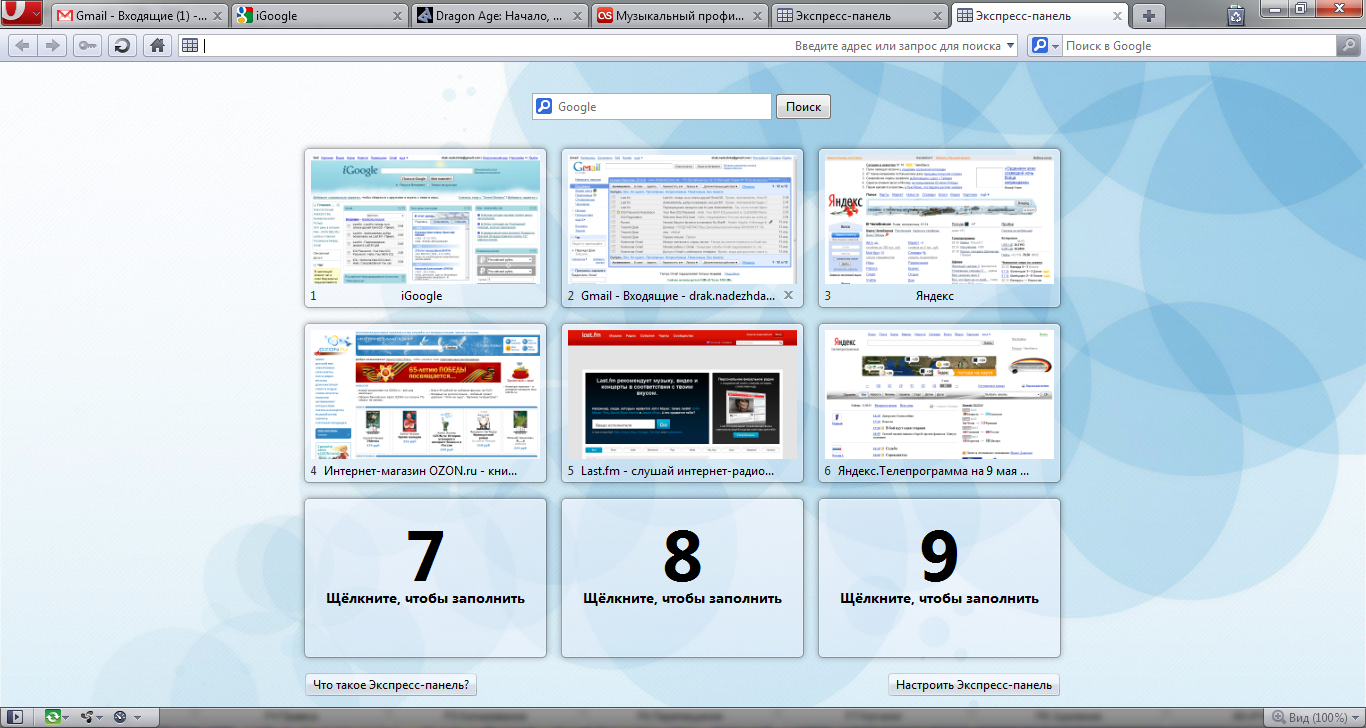Screen dimensions: 1366x728
Task: Switch to the Gmail - Входящие tab
Action: coord(140,16)
